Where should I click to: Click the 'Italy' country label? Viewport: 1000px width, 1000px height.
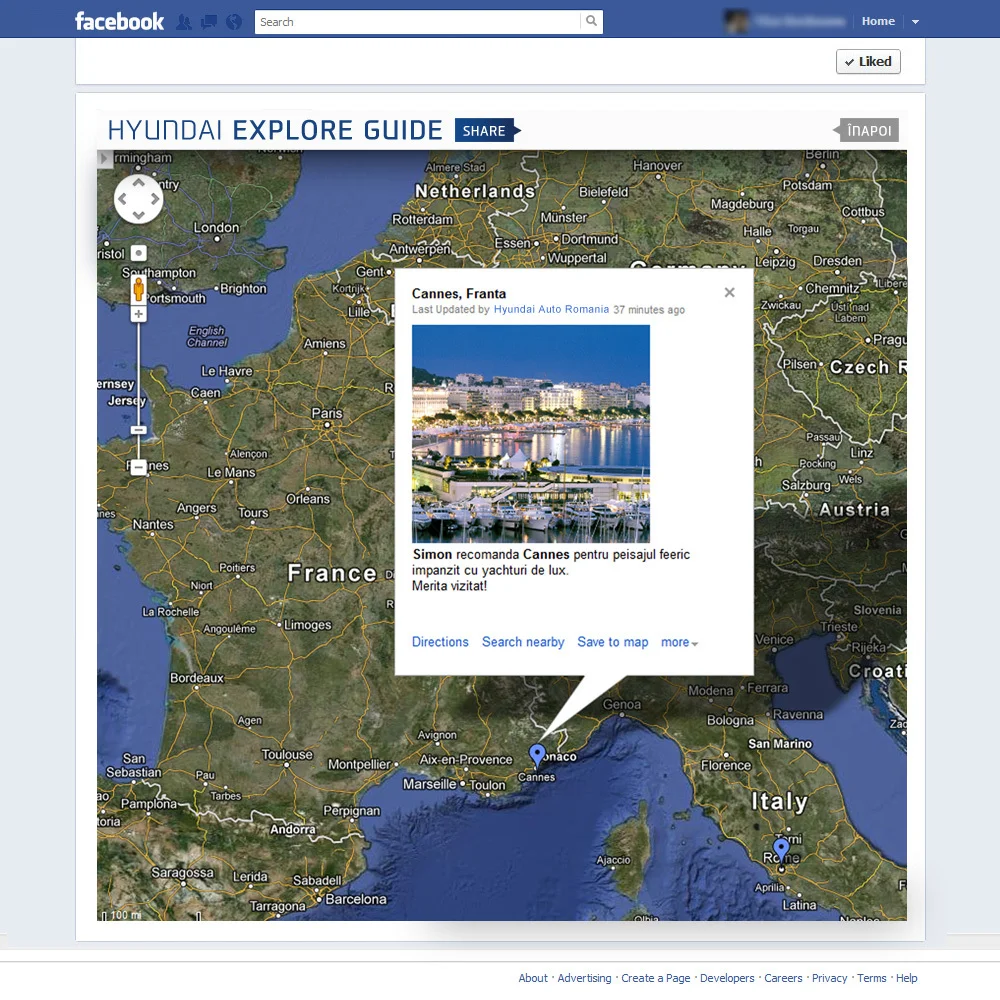tap(779, 801)
